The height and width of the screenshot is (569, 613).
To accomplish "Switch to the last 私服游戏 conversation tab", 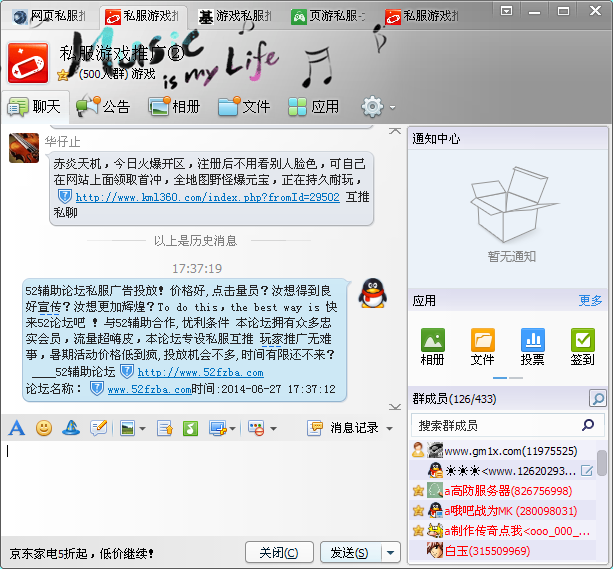I will 421,16.
